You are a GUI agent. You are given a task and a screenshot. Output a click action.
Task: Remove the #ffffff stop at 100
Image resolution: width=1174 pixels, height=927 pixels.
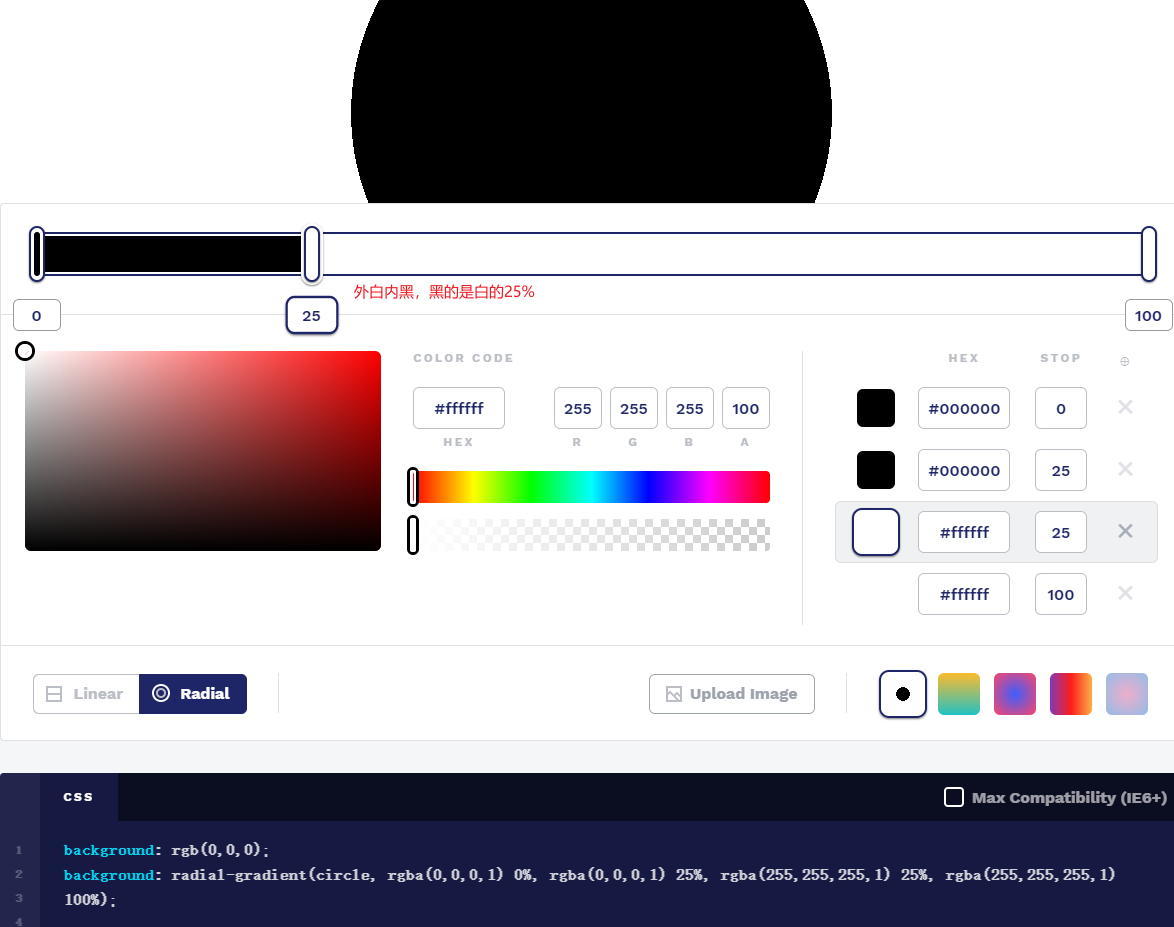(1125, 594)
